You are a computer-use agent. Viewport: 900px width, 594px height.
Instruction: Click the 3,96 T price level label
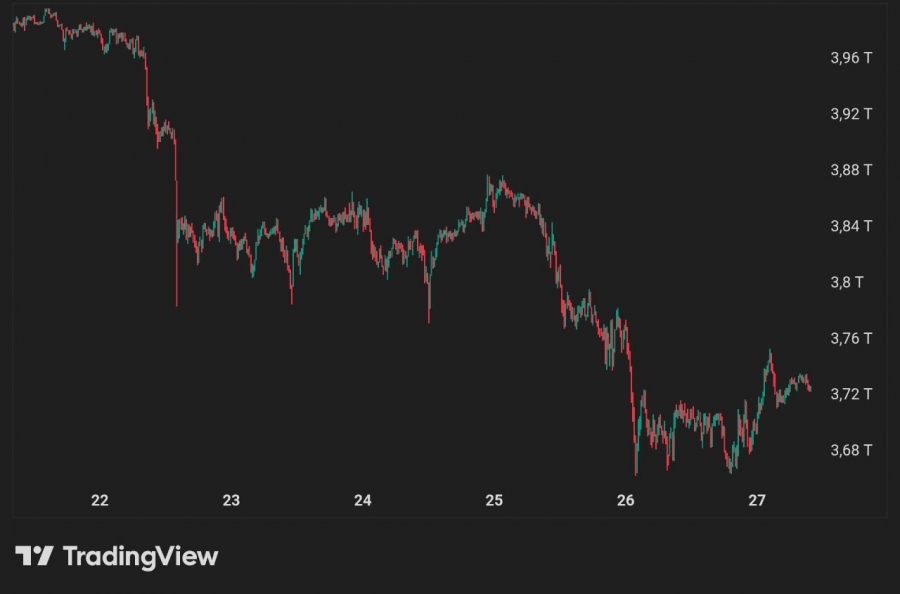(x=851, y=58)
